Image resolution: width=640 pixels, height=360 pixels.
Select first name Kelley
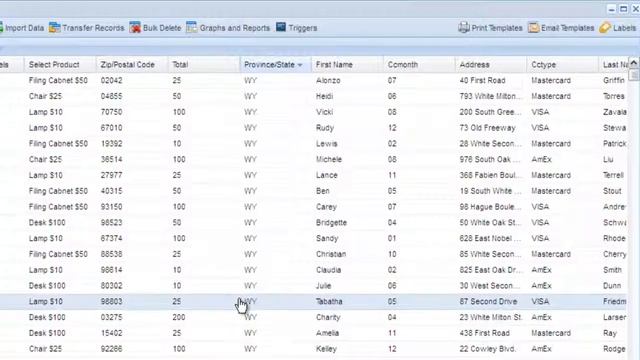click(x=326, y=349)
